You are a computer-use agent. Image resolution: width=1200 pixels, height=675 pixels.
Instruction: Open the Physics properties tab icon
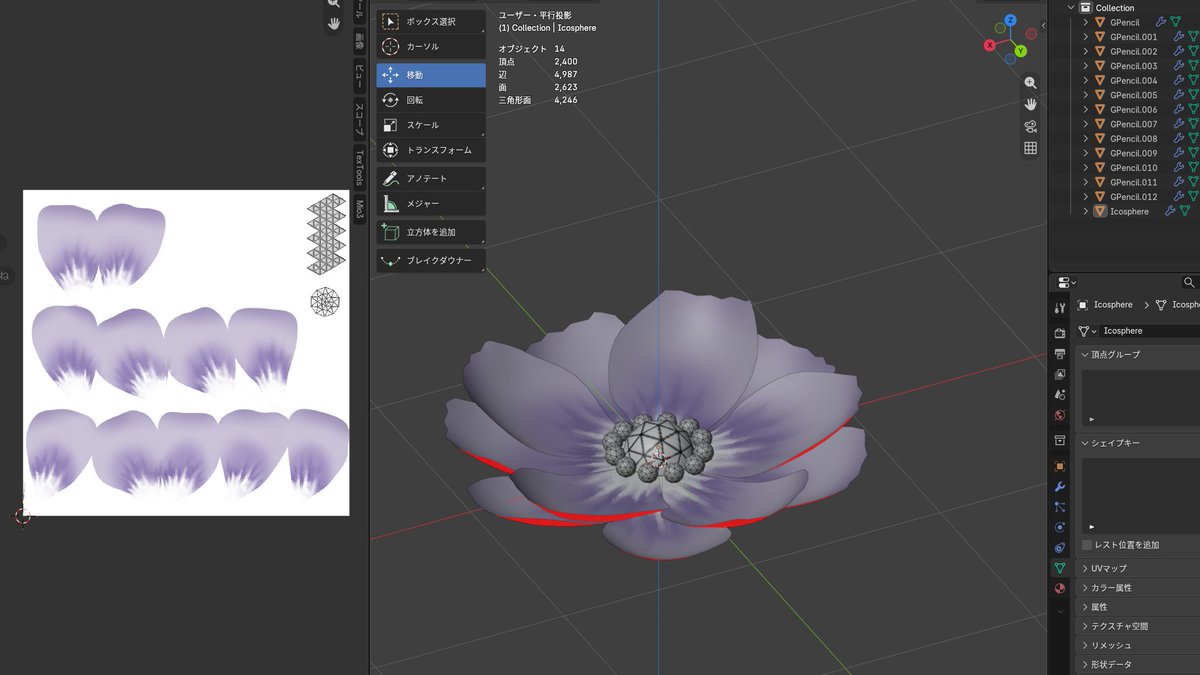[1060, 527]
